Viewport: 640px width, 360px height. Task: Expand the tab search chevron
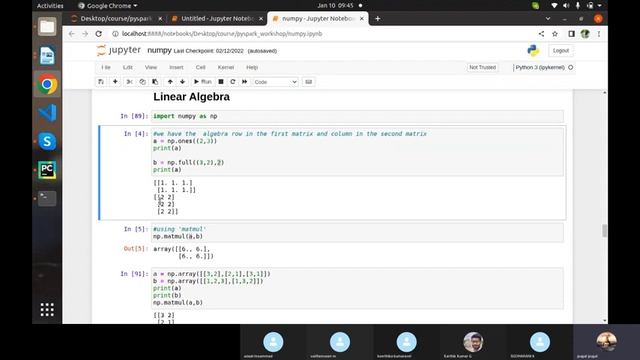click(548, 18)
